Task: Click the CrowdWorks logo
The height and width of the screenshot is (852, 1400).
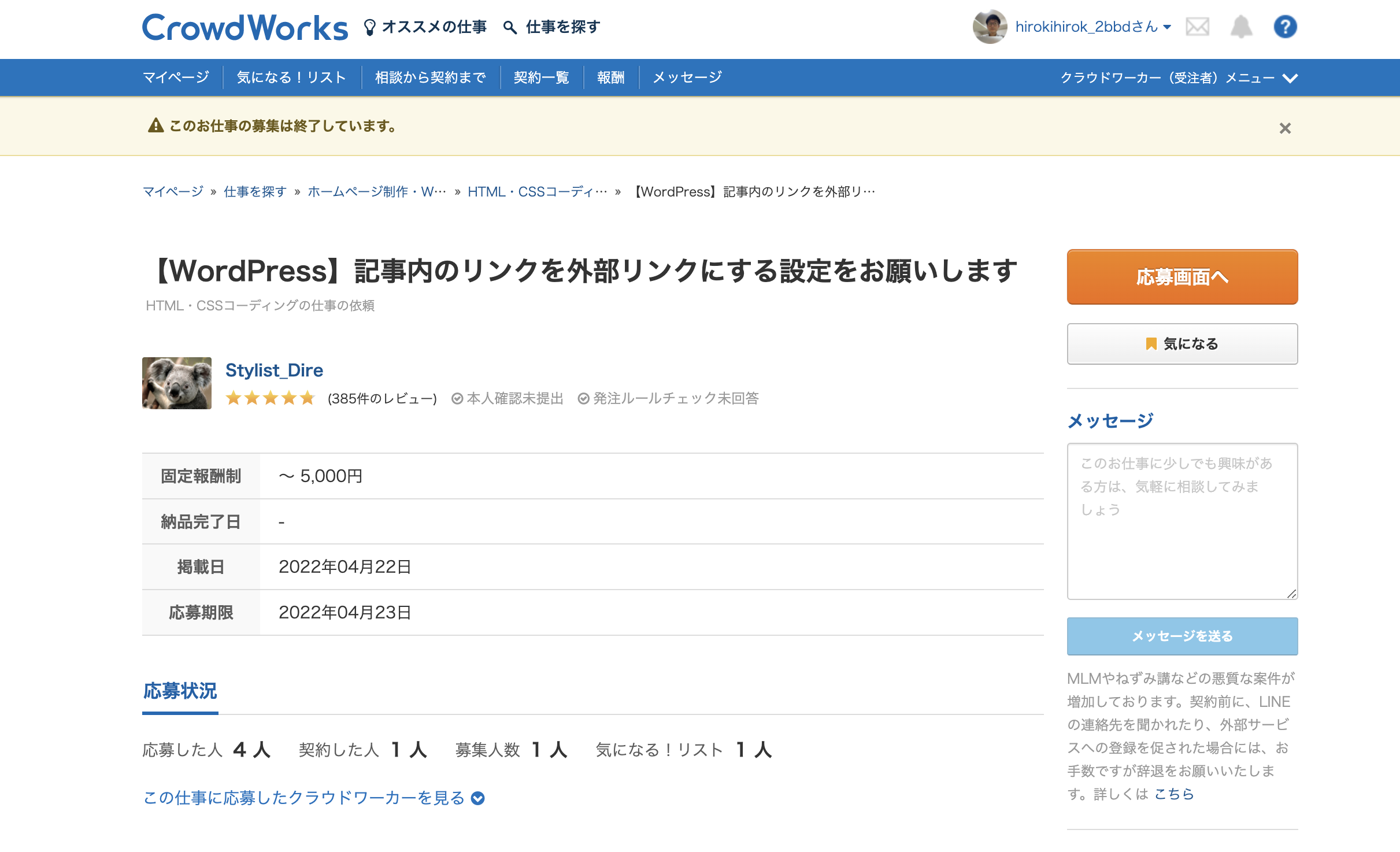Action: pos(245,27)
